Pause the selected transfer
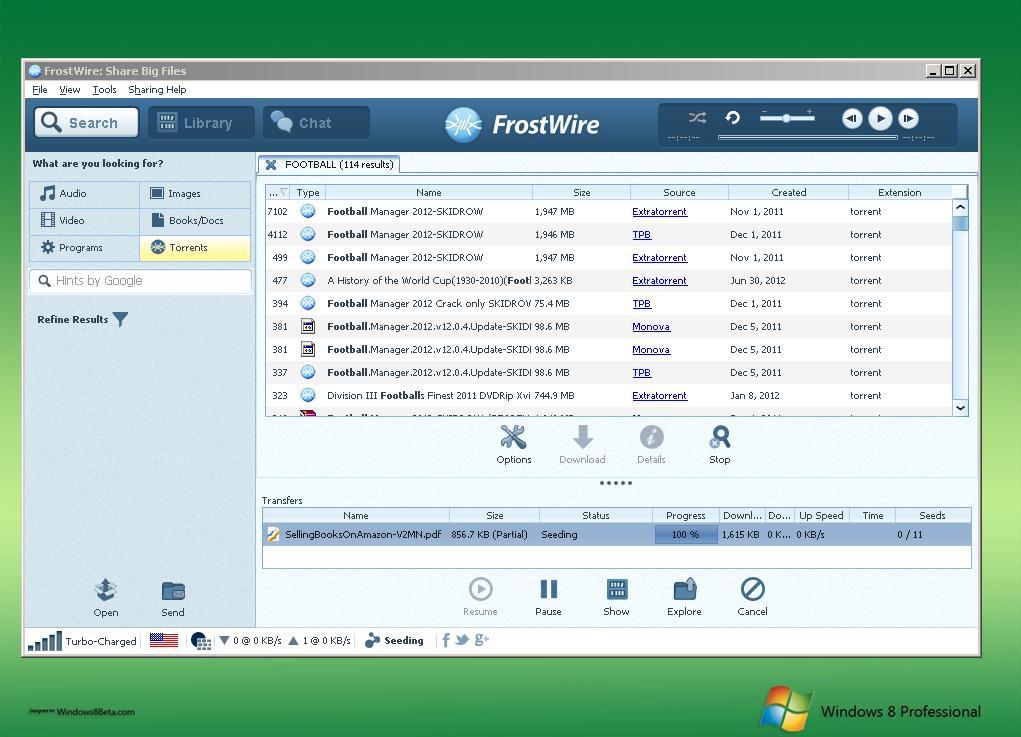The width and height of the screenshot is (1021, 737). click(548, 589)
